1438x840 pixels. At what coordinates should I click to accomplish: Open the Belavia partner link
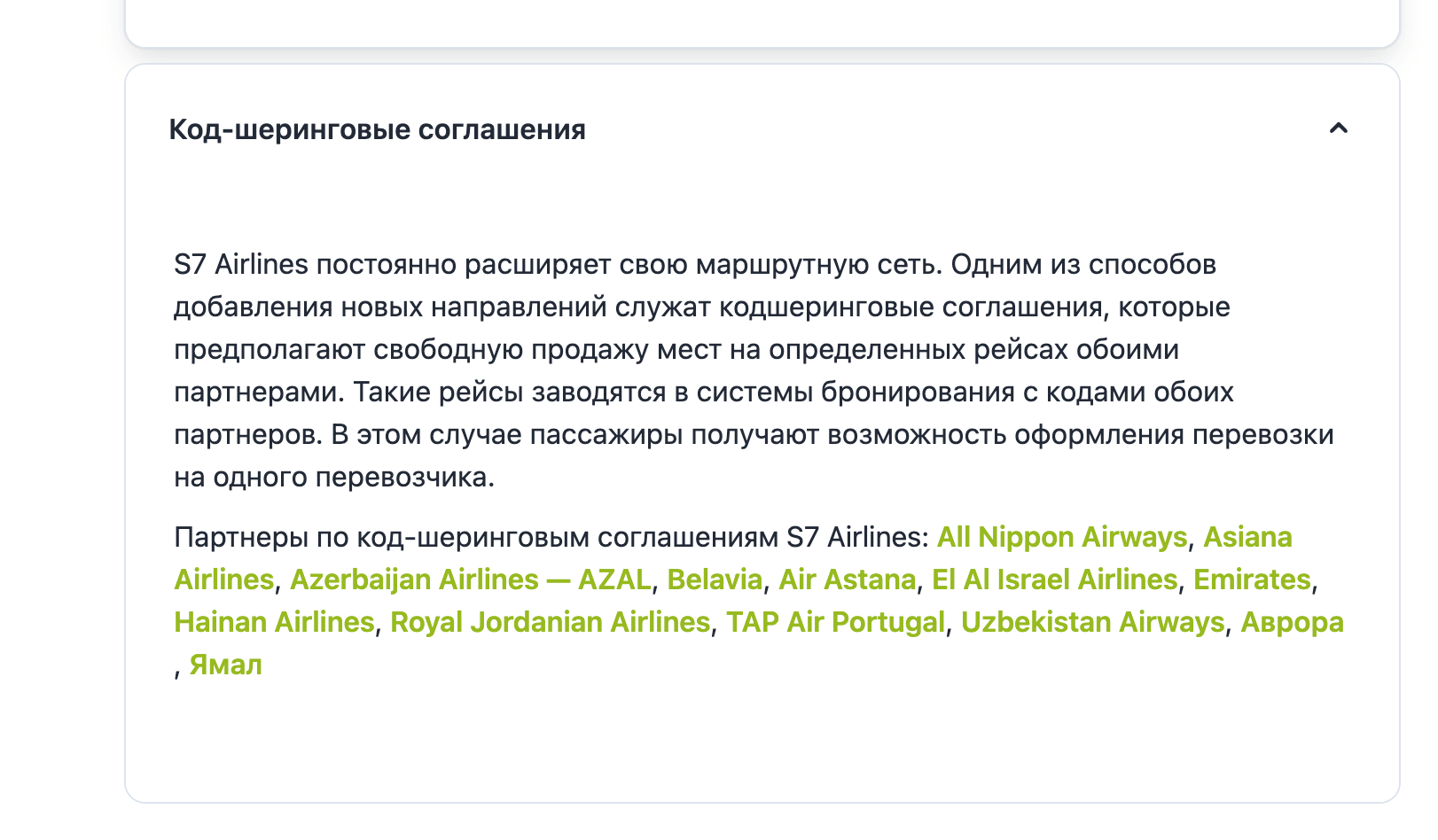[x=714, y=579]
